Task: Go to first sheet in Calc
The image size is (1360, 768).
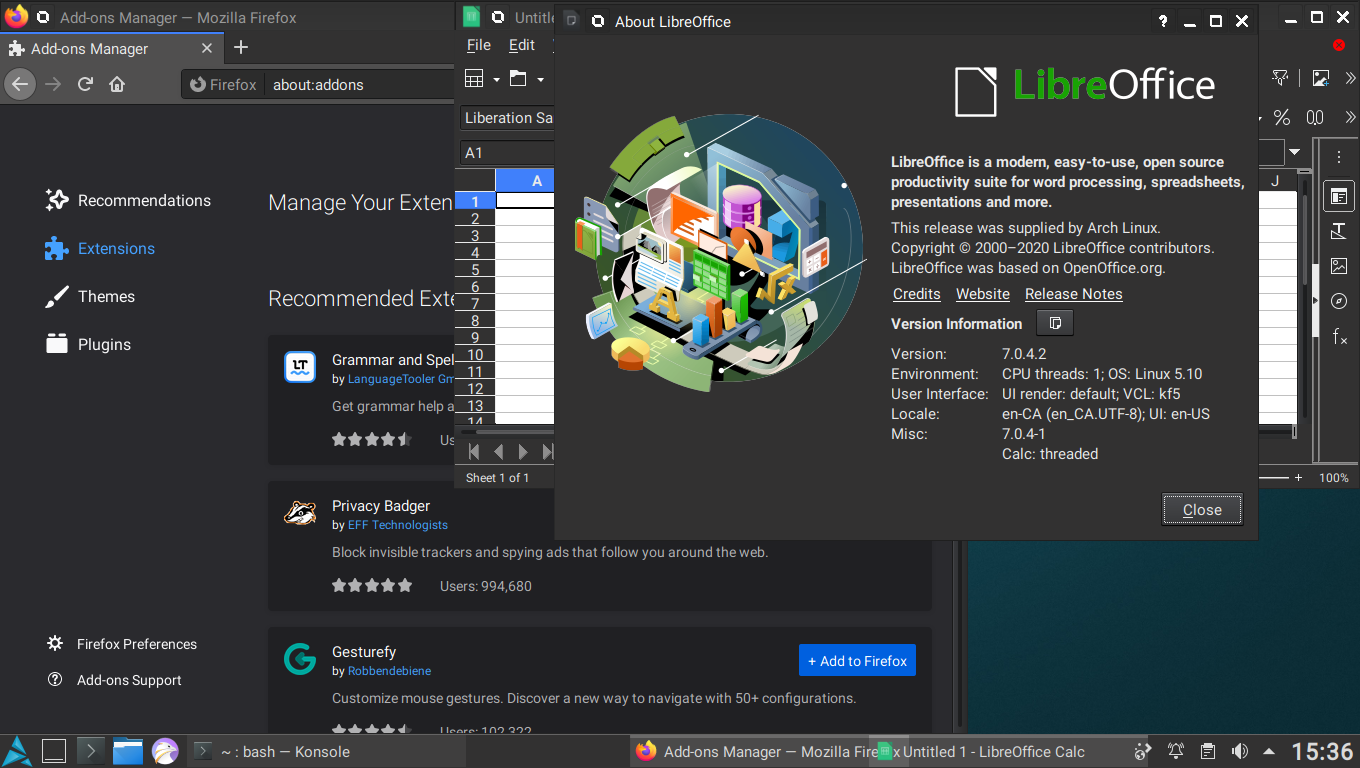Action: click(474, 452)
